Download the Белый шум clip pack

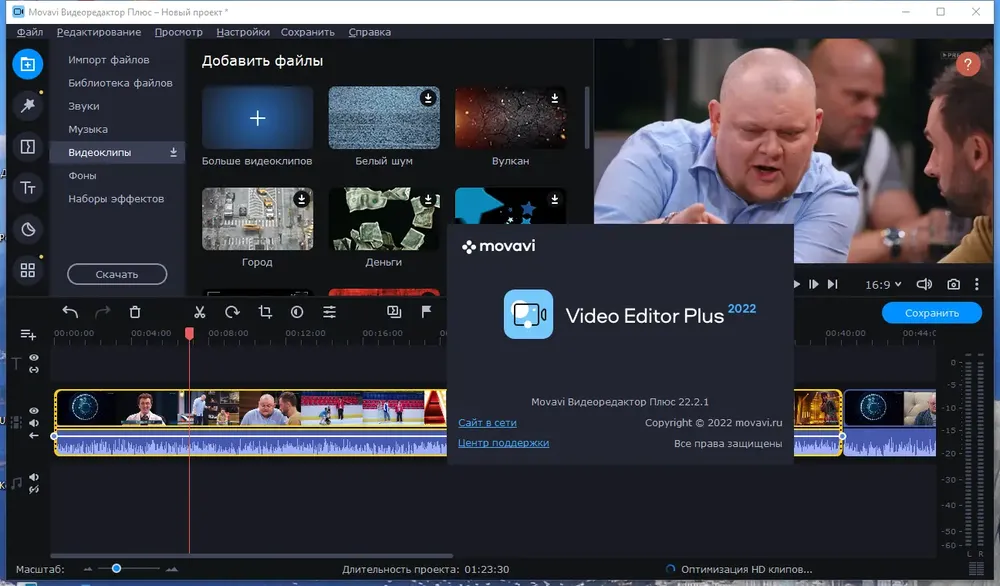(x=428, y=98)
